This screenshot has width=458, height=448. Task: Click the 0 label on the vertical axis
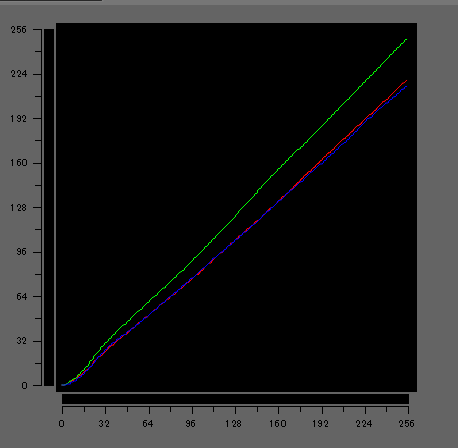point(24,386)
